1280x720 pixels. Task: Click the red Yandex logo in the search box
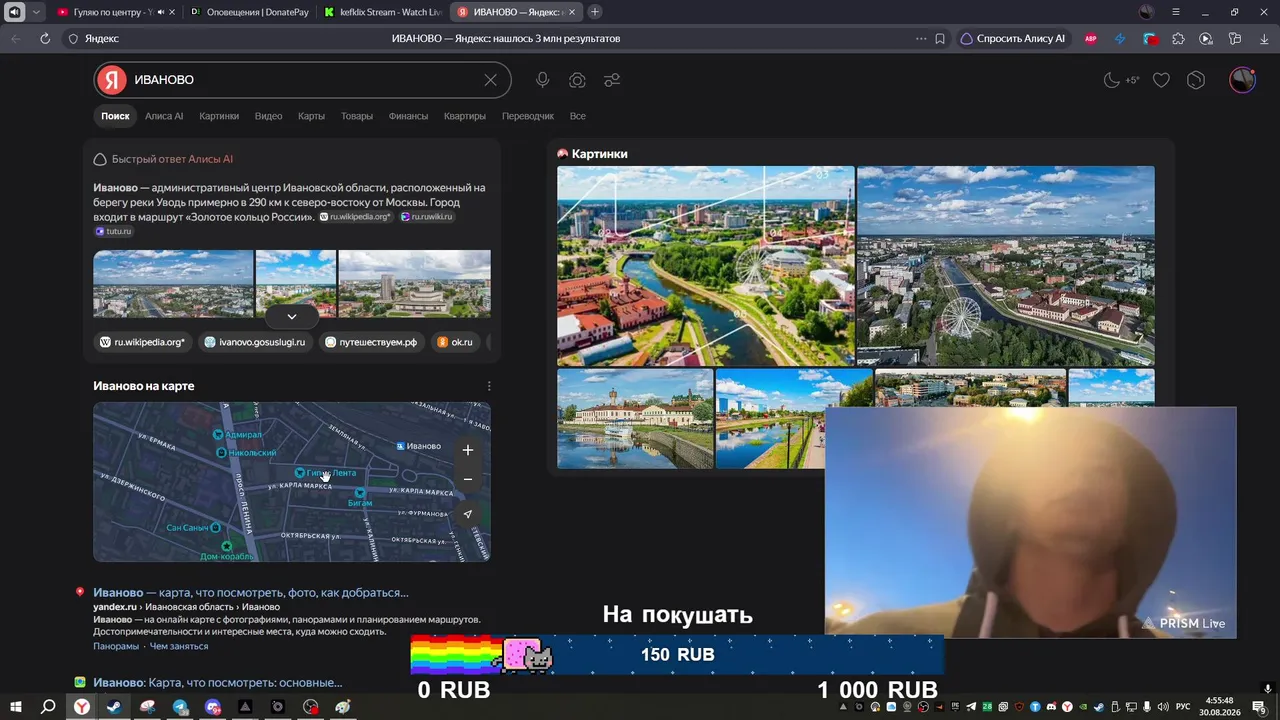pos(112,80)
